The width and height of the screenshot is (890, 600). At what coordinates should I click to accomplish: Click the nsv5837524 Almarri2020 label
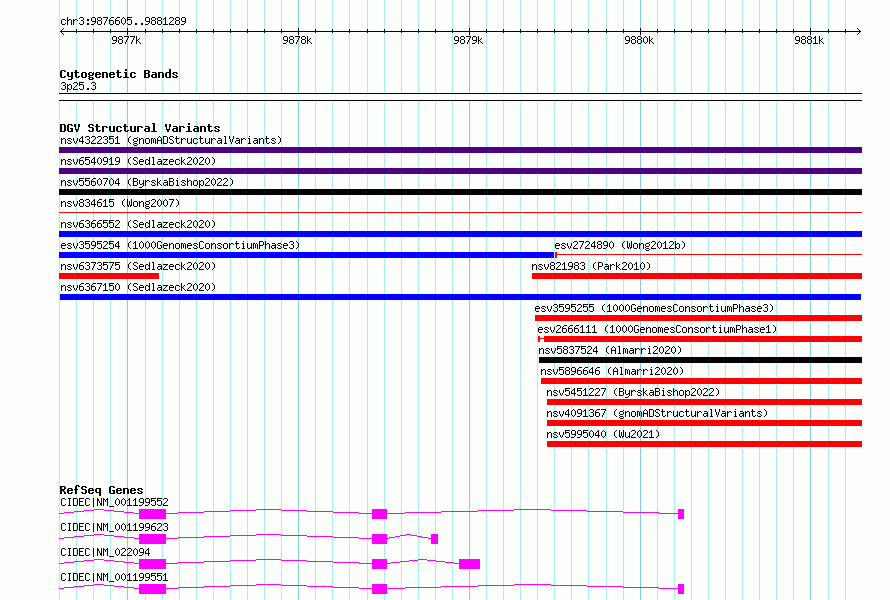click(x=610, y=350)
